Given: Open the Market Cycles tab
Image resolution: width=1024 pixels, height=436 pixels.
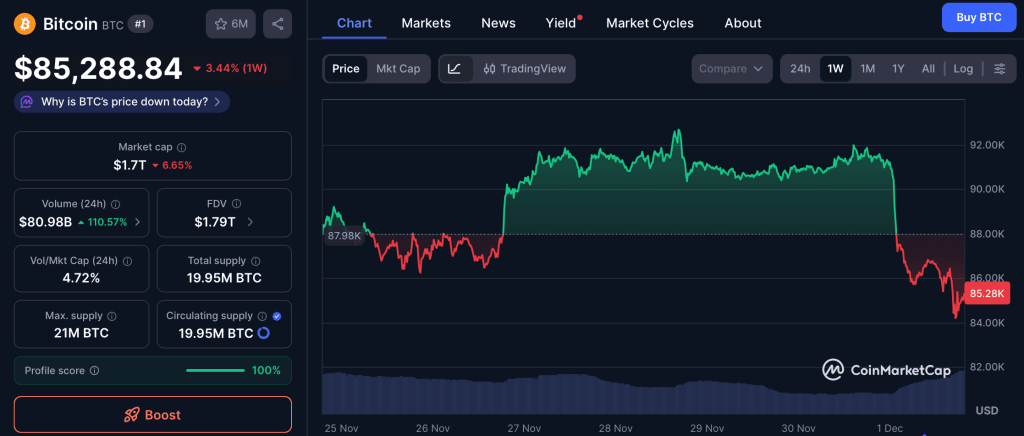Looking at the screenshot, I should tap(649, 22).
